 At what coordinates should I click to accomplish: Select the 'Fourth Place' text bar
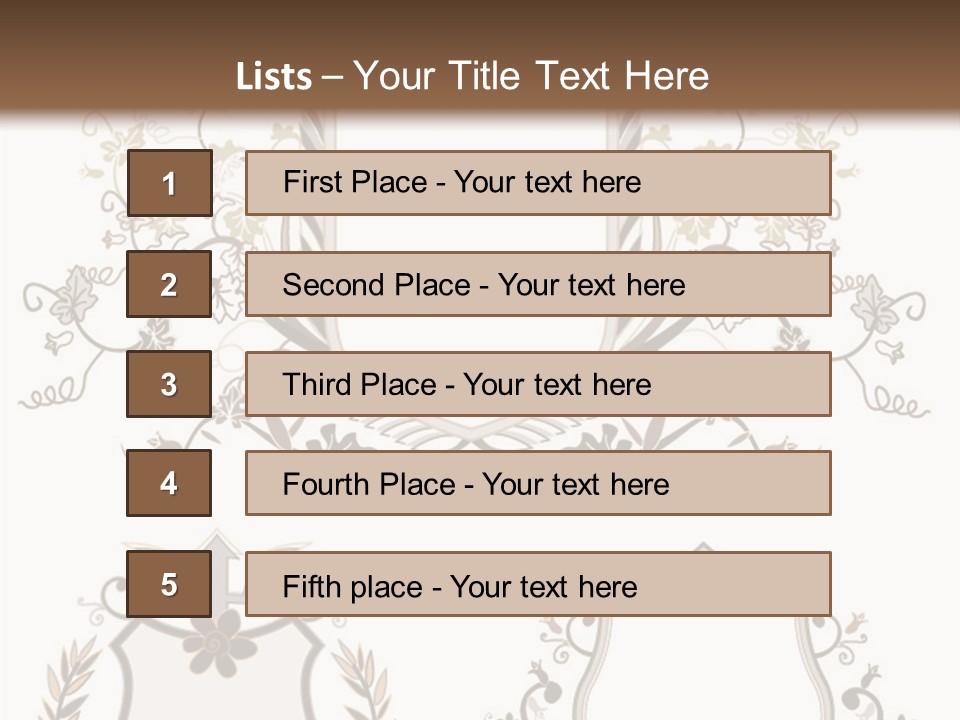(538, 483)
